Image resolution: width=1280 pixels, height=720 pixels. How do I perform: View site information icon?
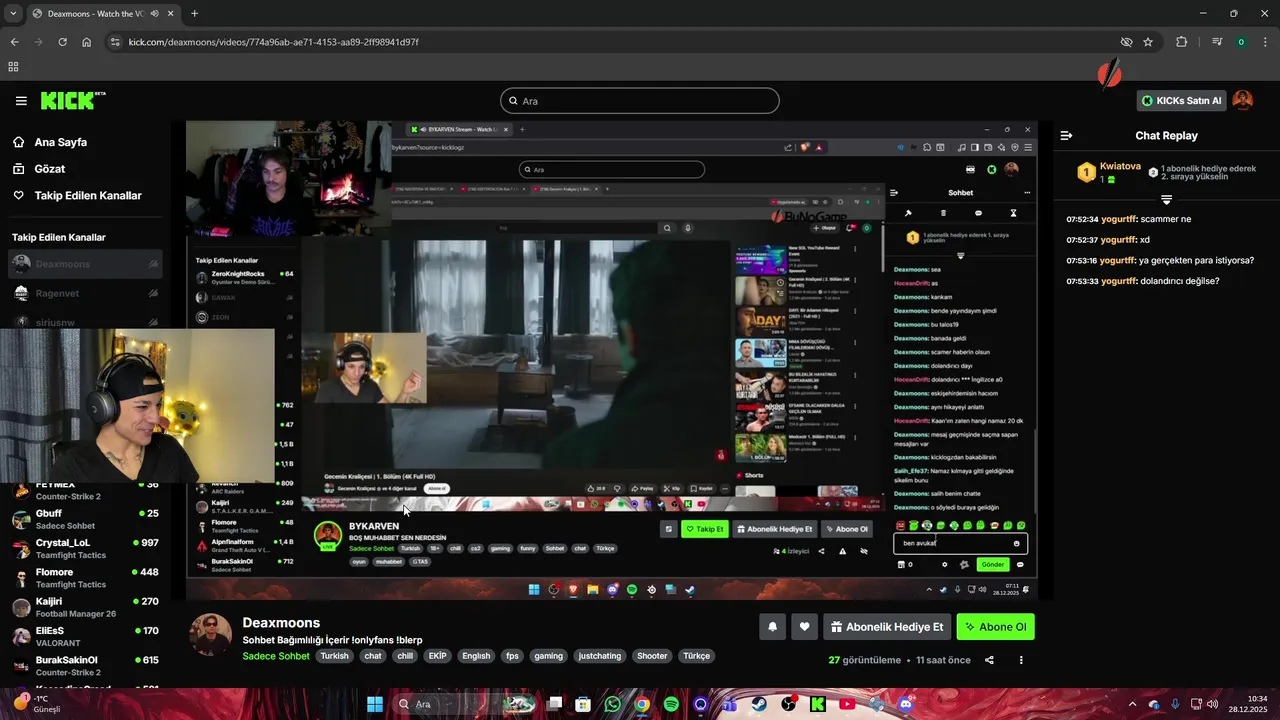pyautogui.click(x=115, y=42)
